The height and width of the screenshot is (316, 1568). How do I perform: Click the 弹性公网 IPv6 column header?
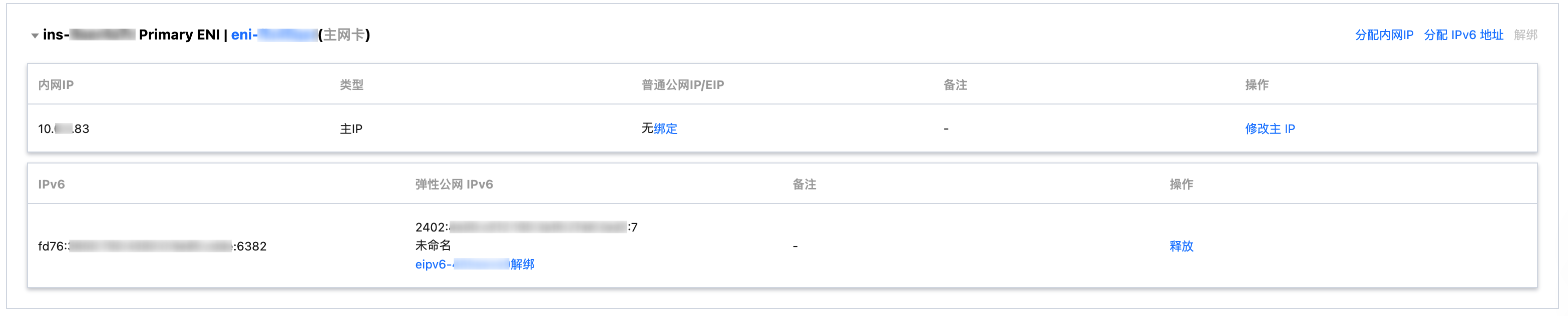click(454, 184)
